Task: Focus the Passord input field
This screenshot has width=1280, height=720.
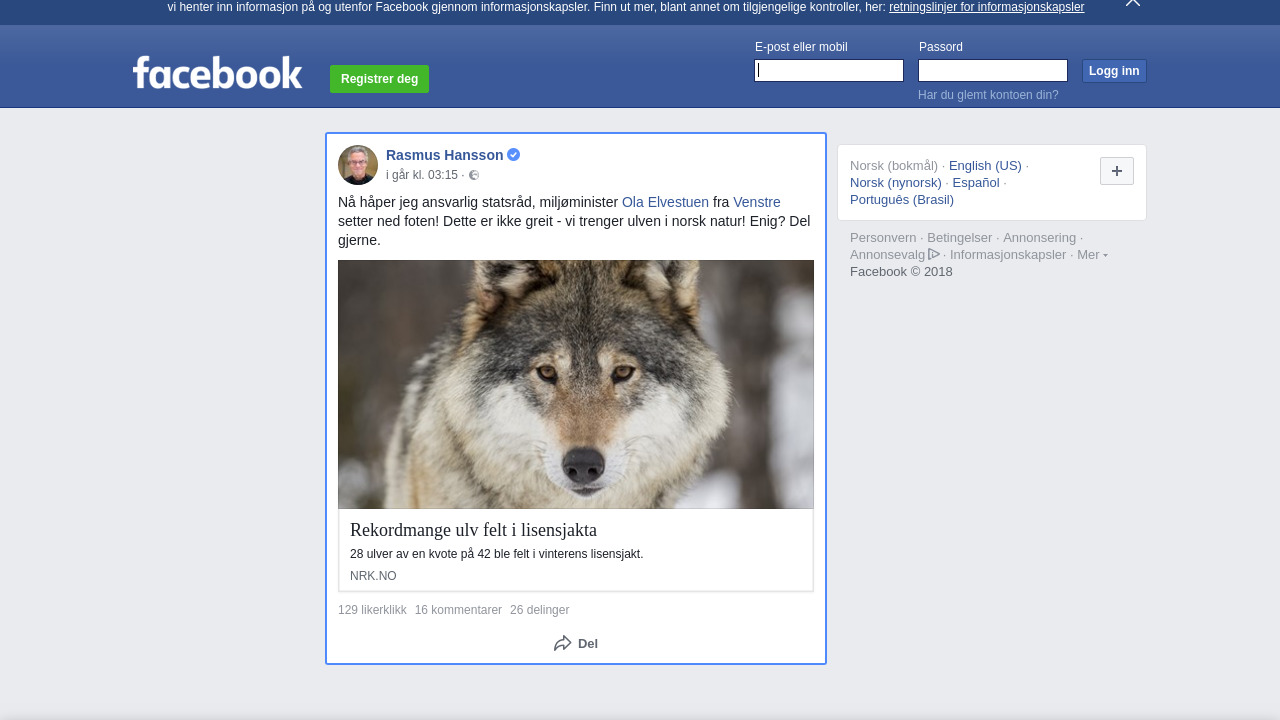Action: [x=993, y=70]
